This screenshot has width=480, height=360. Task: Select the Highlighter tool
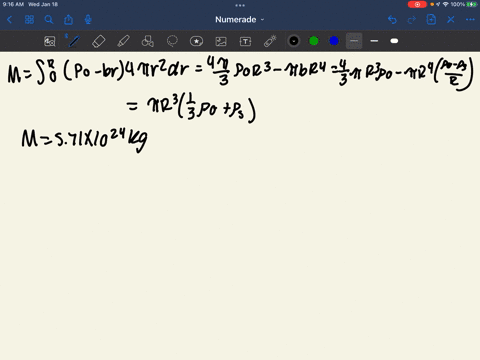click(x=123, y=41)
